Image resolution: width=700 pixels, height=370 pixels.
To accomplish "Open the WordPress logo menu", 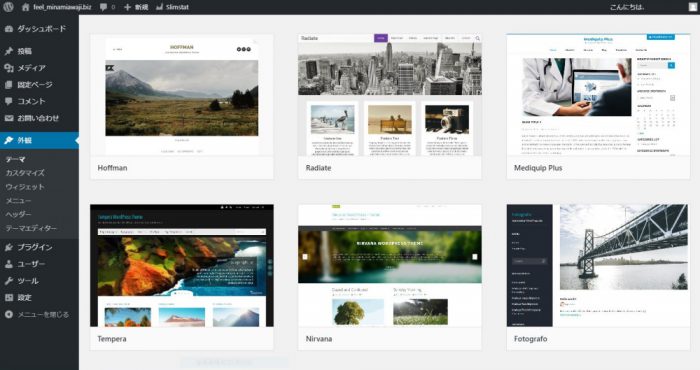I will (x=8, y=7).
